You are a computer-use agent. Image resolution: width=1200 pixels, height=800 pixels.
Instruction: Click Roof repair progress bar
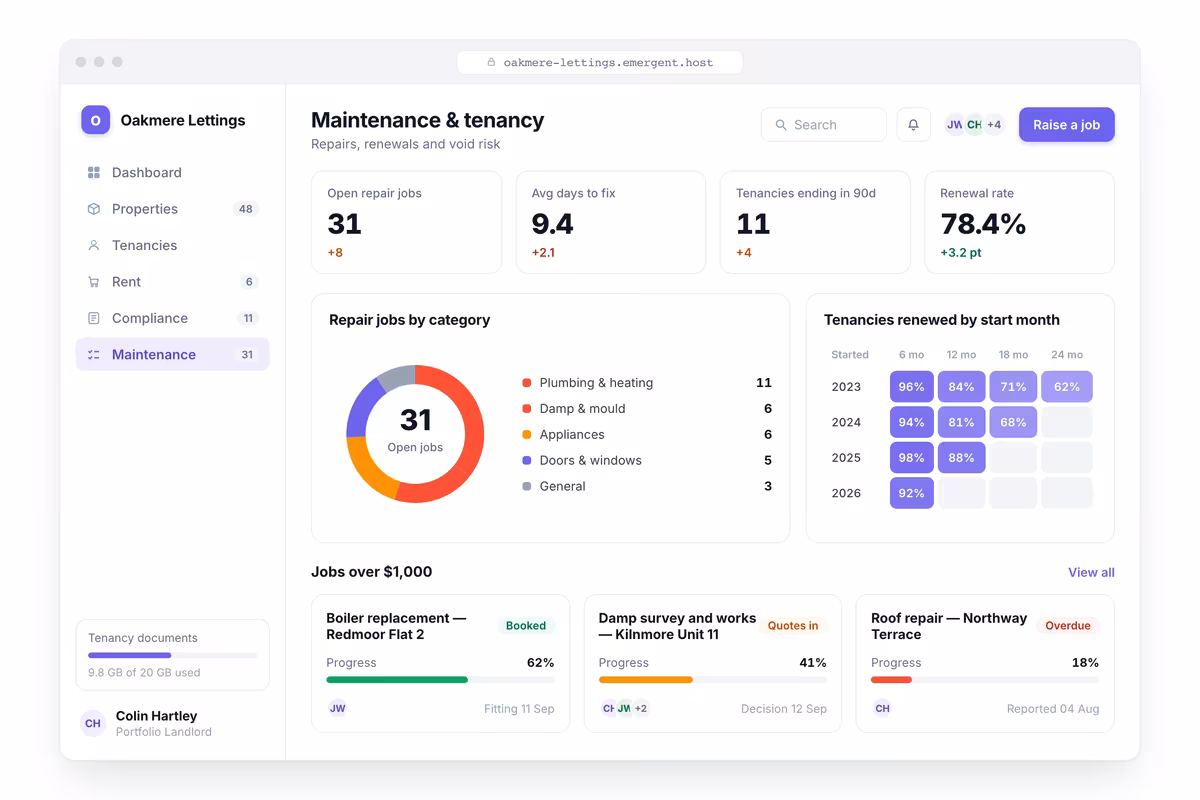[x=985, y=680]
